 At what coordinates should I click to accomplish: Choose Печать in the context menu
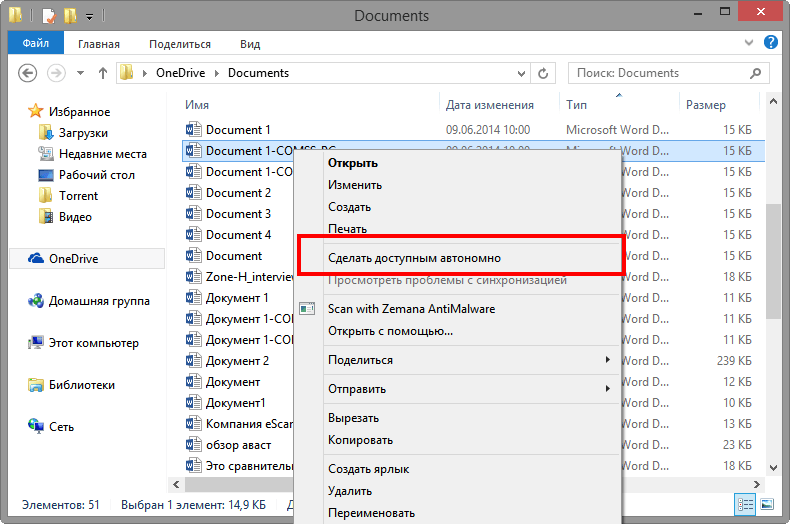pyautogui.click(x=347, y=229)
